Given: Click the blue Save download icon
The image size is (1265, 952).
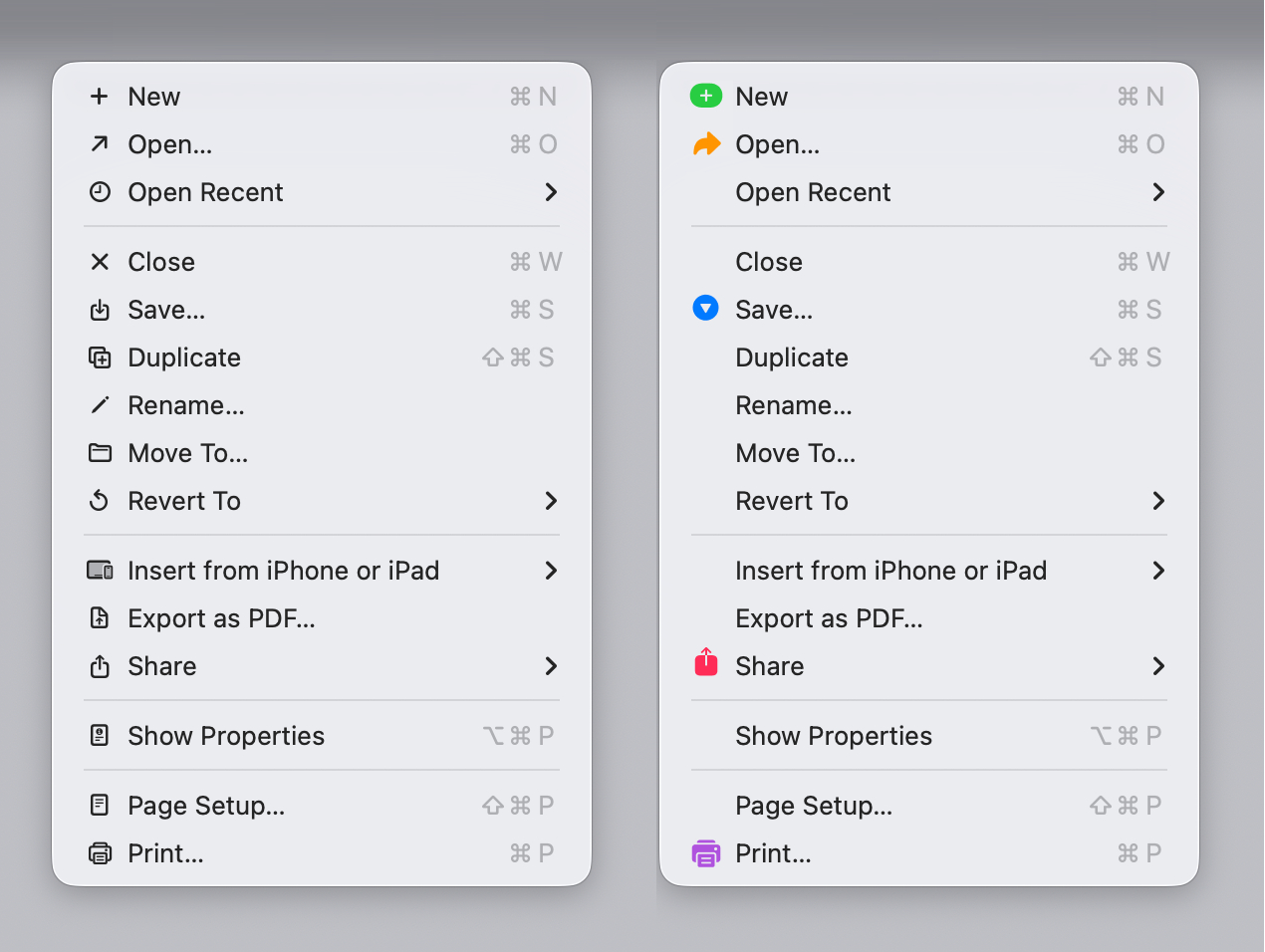Looking at the screenshot, I should (705, 308).
